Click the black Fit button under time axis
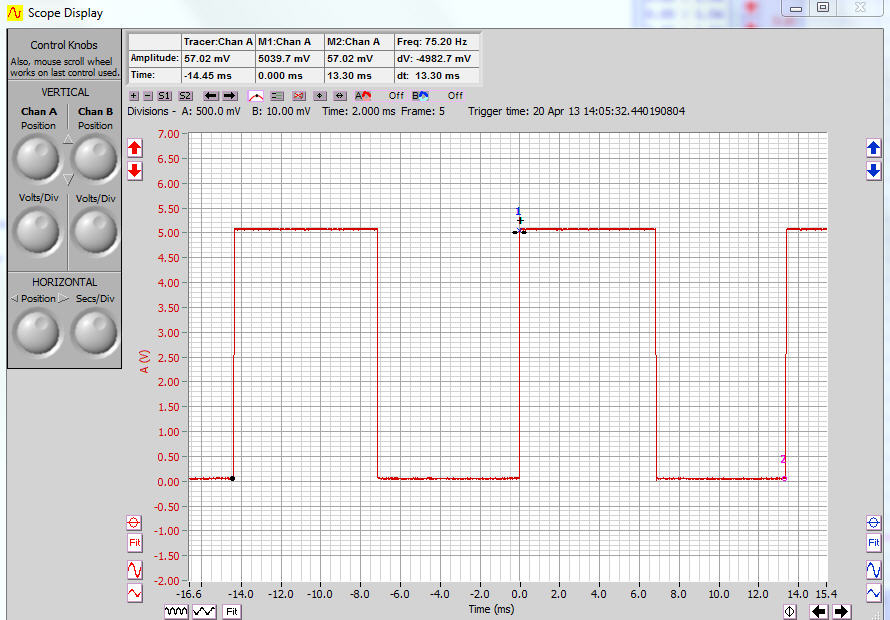 click(231, 610)
